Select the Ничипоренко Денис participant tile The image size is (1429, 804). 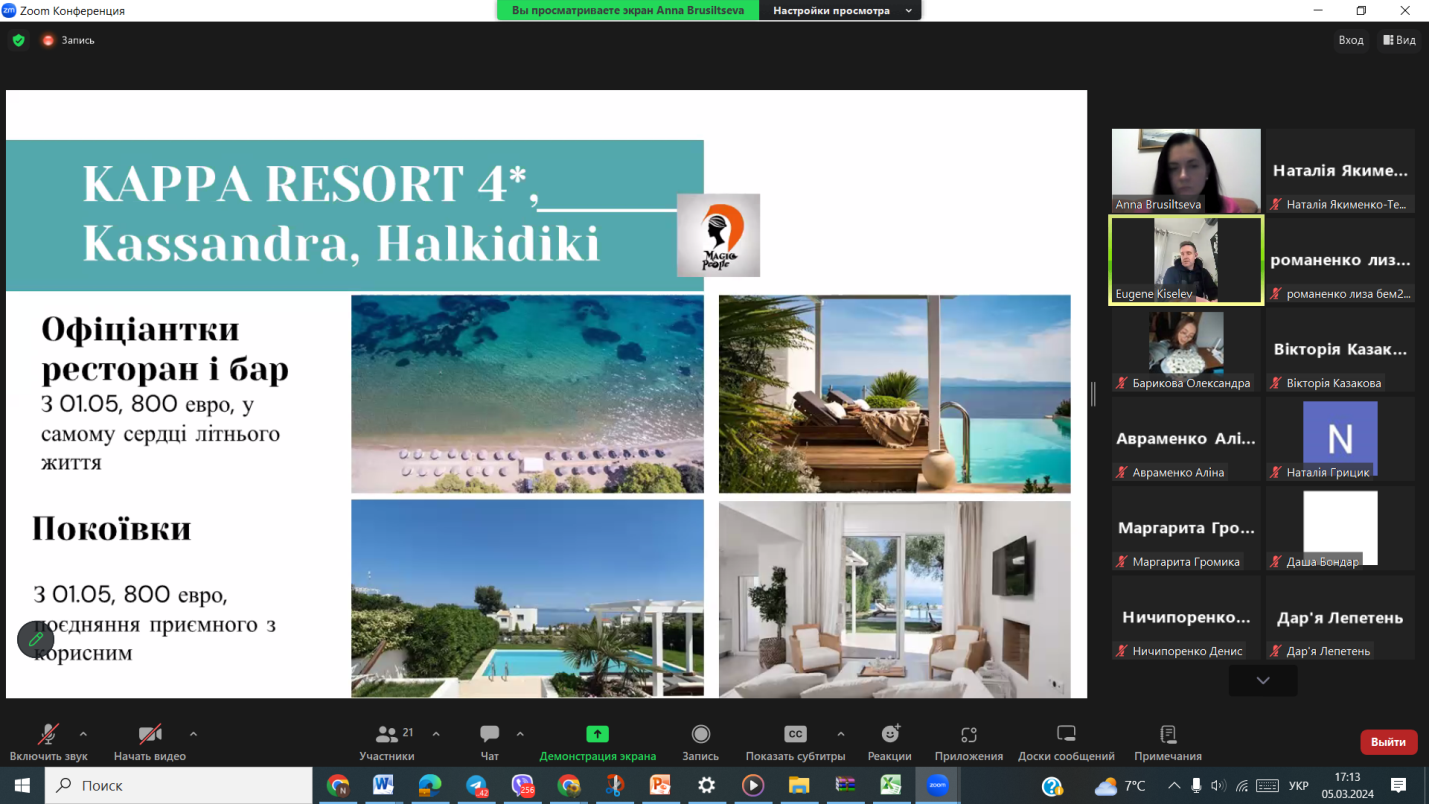click(1186, 617)
